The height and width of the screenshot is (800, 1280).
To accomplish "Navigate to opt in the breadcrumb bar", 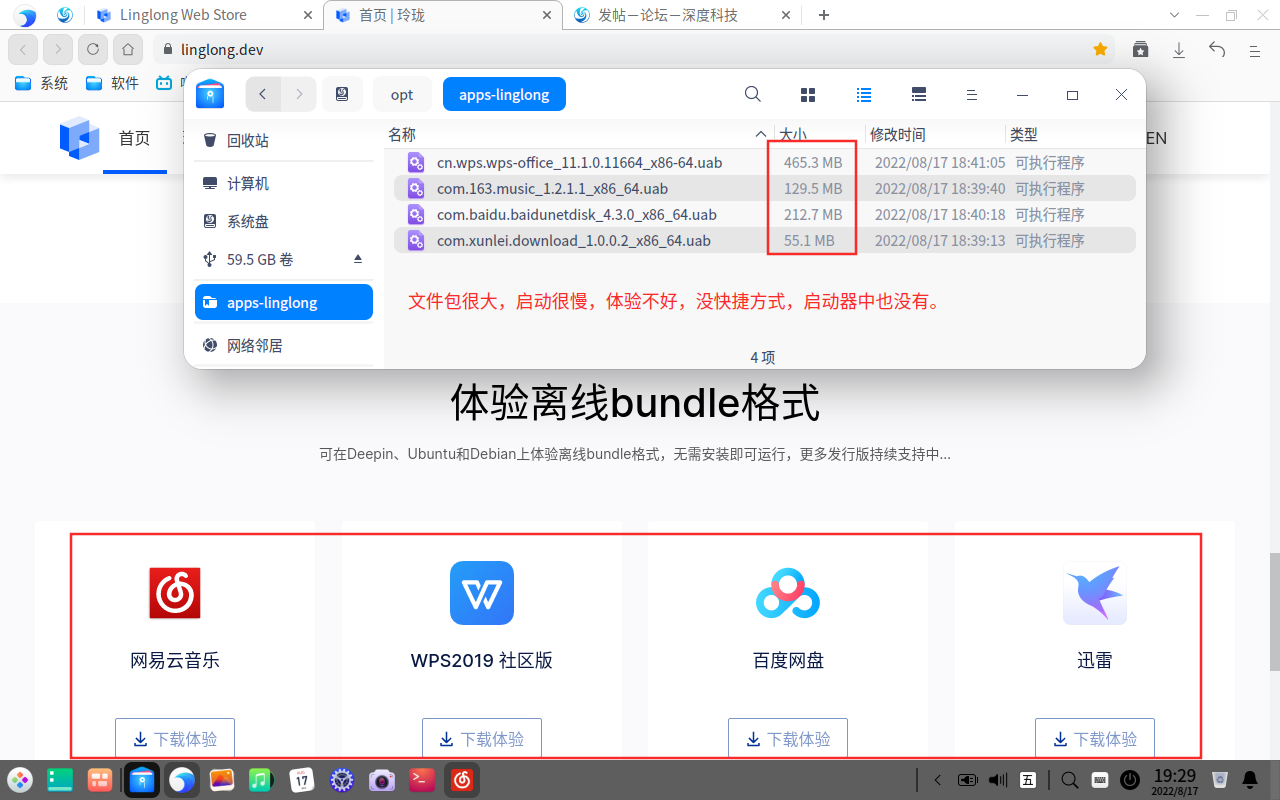I will click(402, 93).
